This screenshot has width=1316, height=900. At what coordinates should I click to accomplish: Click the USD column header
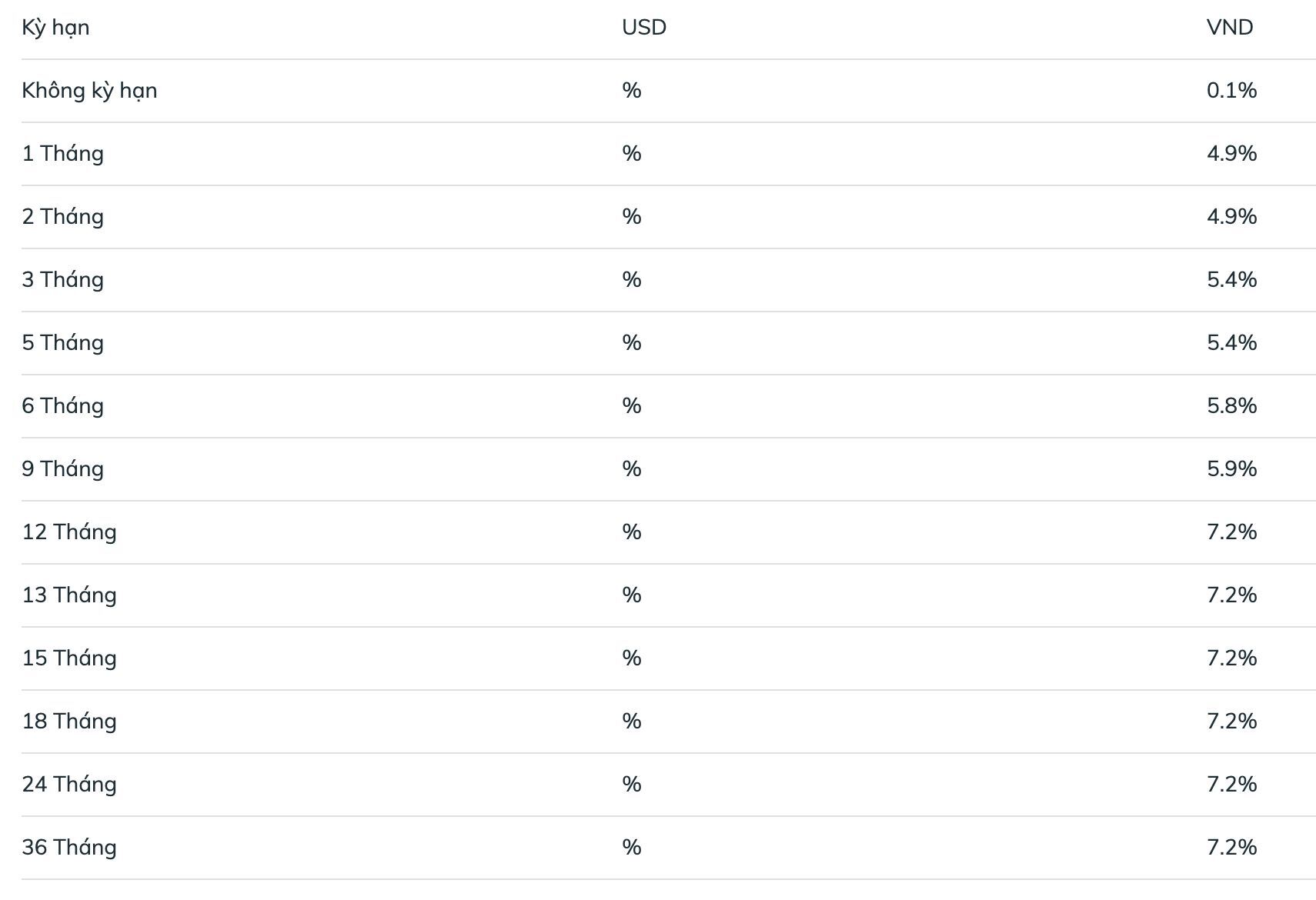coord(644,28)
